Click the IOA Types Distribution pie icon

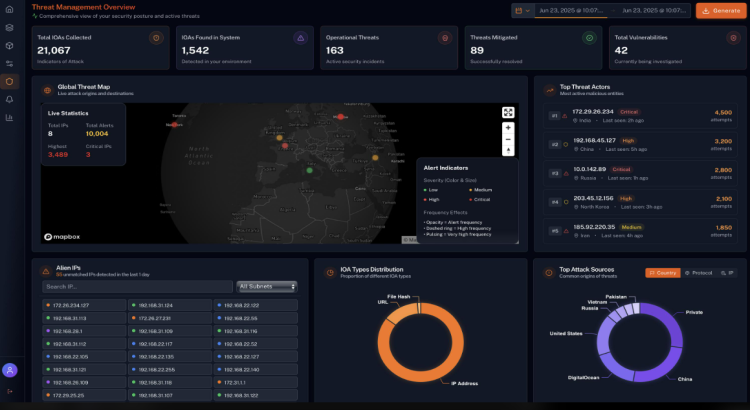coord(330,273)
